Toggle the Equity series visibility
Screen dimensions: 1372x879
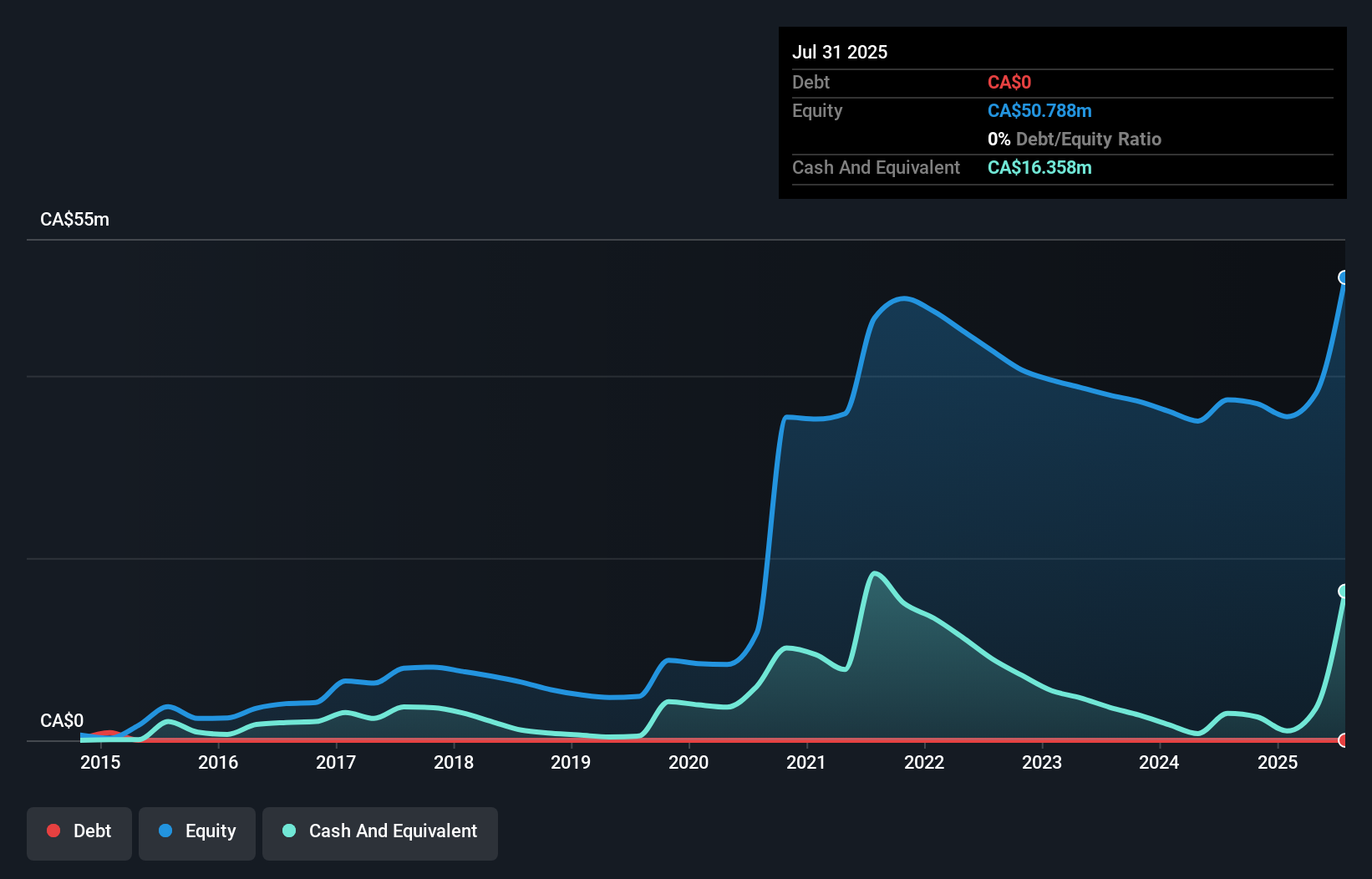(x=196, y=831)
